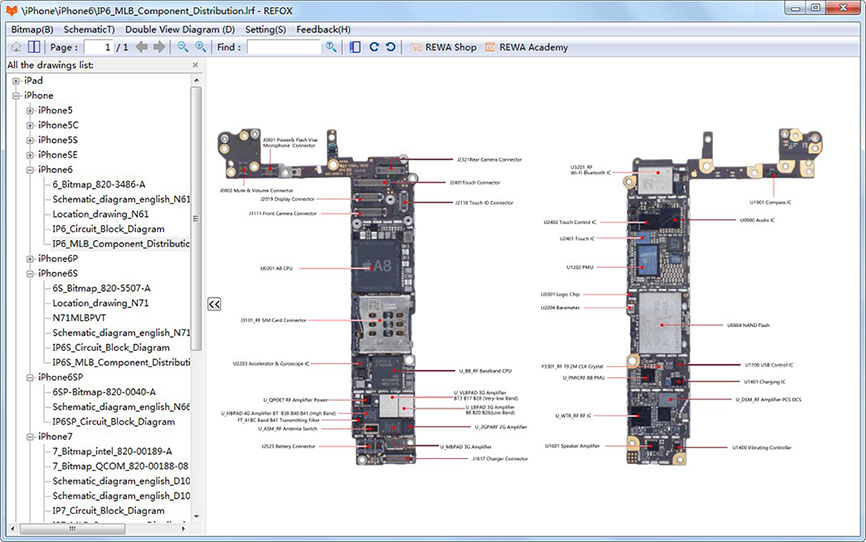The image size is (866, 542).
Task: Click the horizontal scrollbar thumb of the tree
Action: (x=72, y=529)
